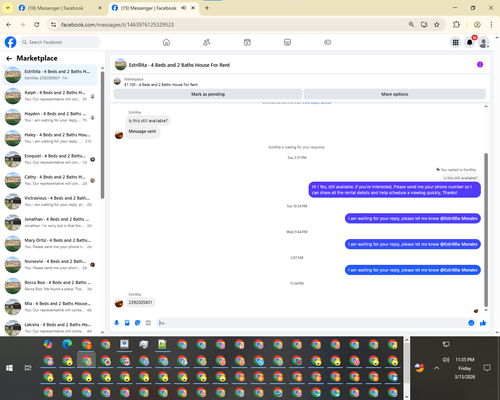Viewport: 500px width, 400px height.
Task: Reload the page
Action: [37, 25]
